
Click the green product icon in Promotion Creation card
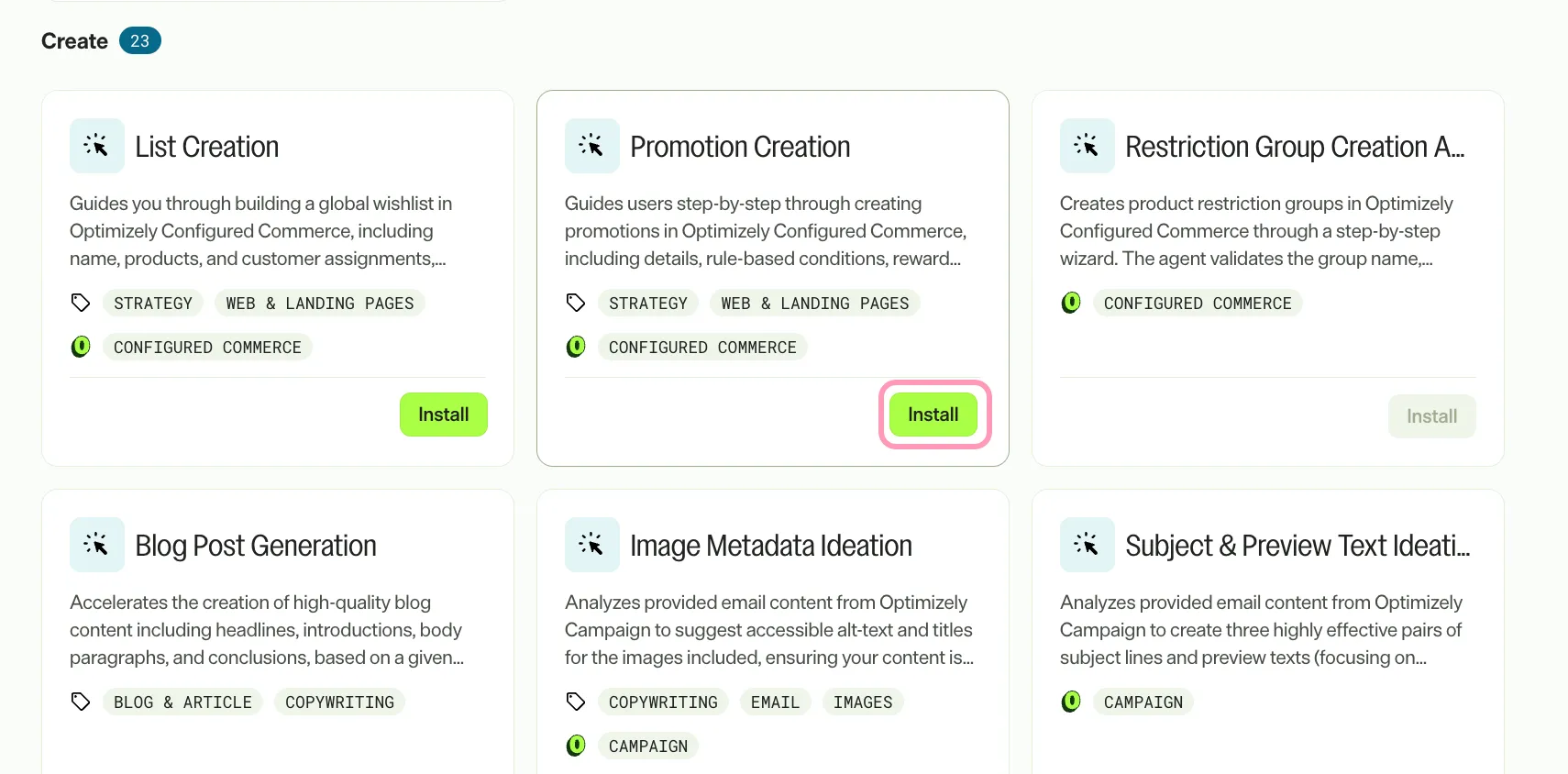tap(576, 347)
